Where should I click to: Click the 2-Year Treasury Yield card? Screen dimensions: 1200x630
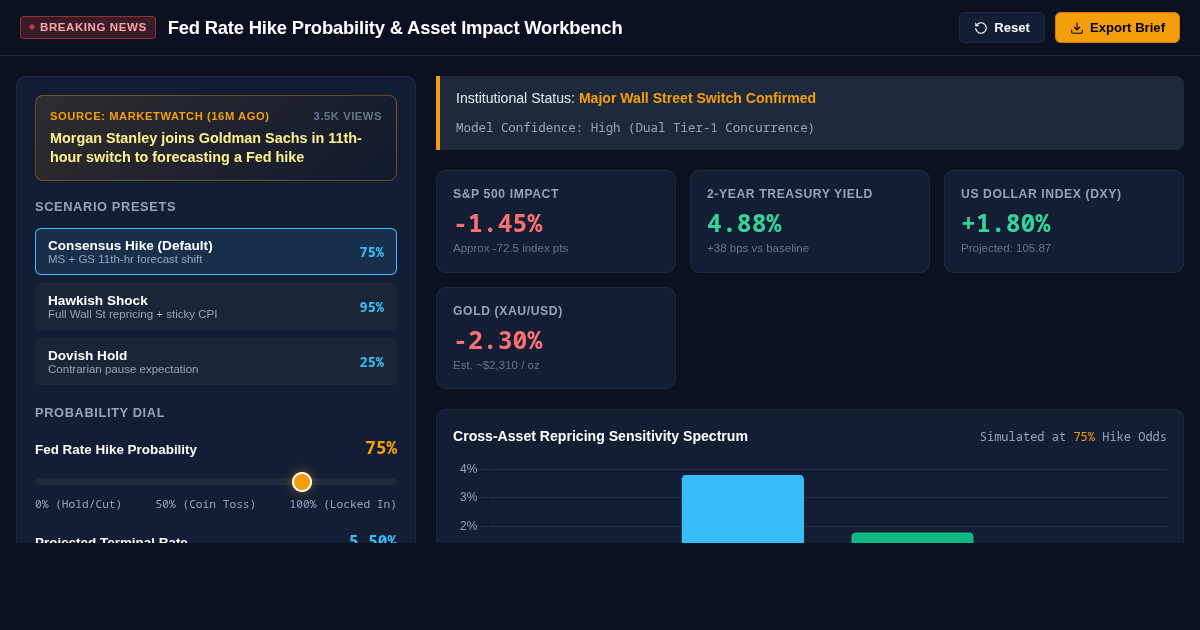coord(810,221)
